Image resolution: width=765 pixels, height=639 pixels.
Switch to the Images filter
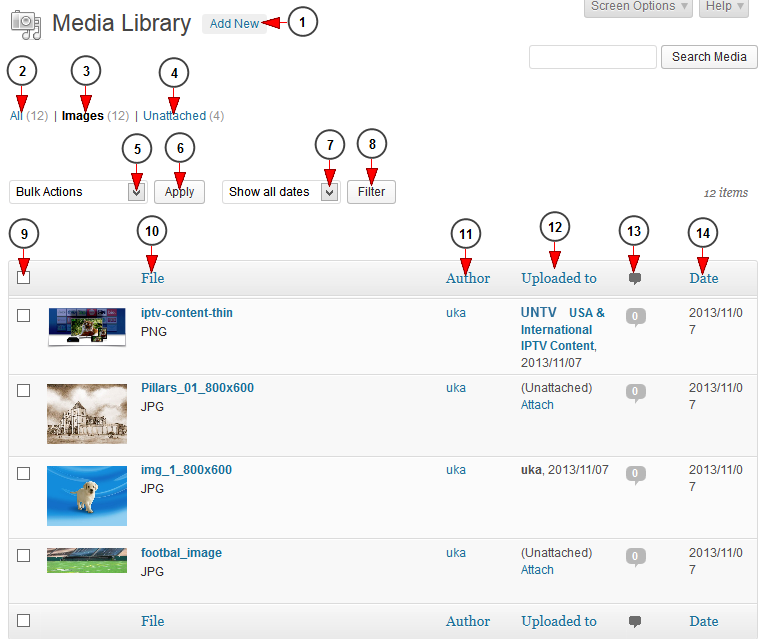coord(82,116)
